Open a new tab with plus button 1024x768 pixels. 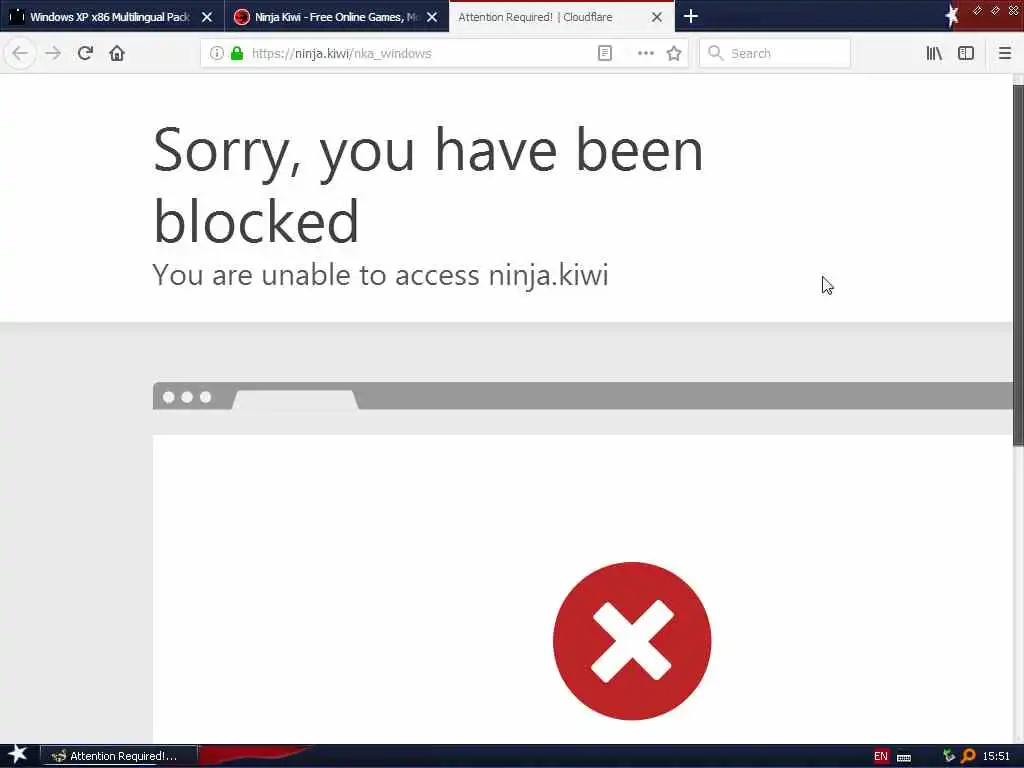click(x=690, y=16)
